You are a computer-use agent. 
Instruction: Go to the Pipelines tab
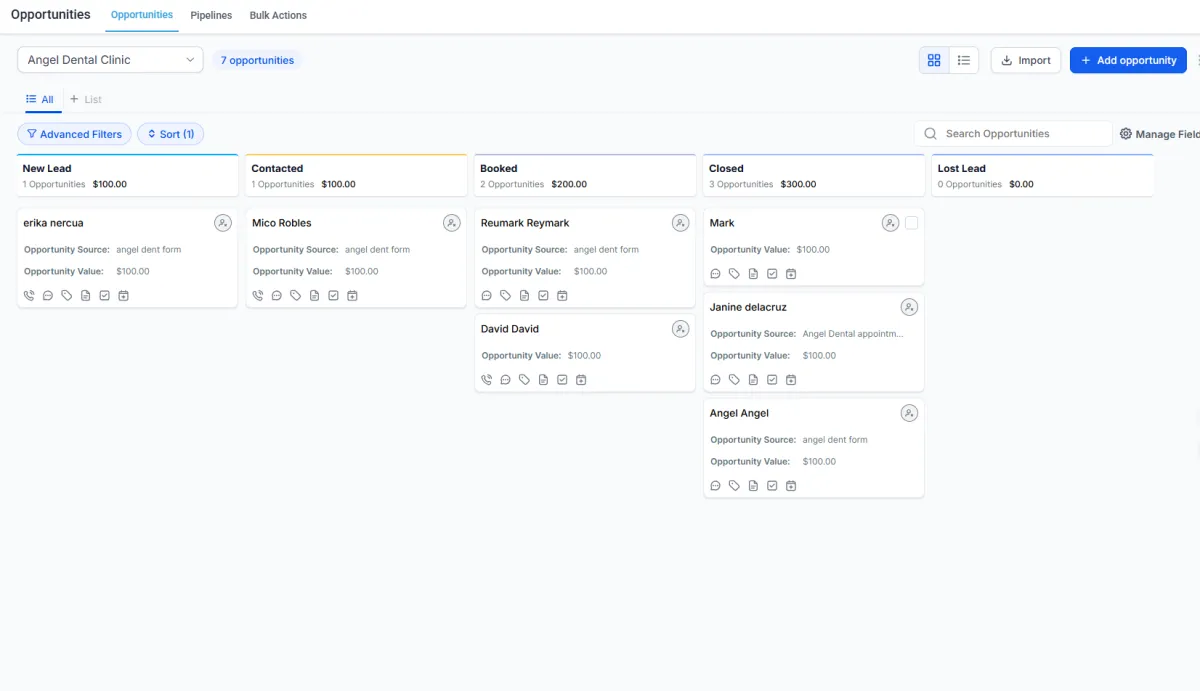(211, 15)
